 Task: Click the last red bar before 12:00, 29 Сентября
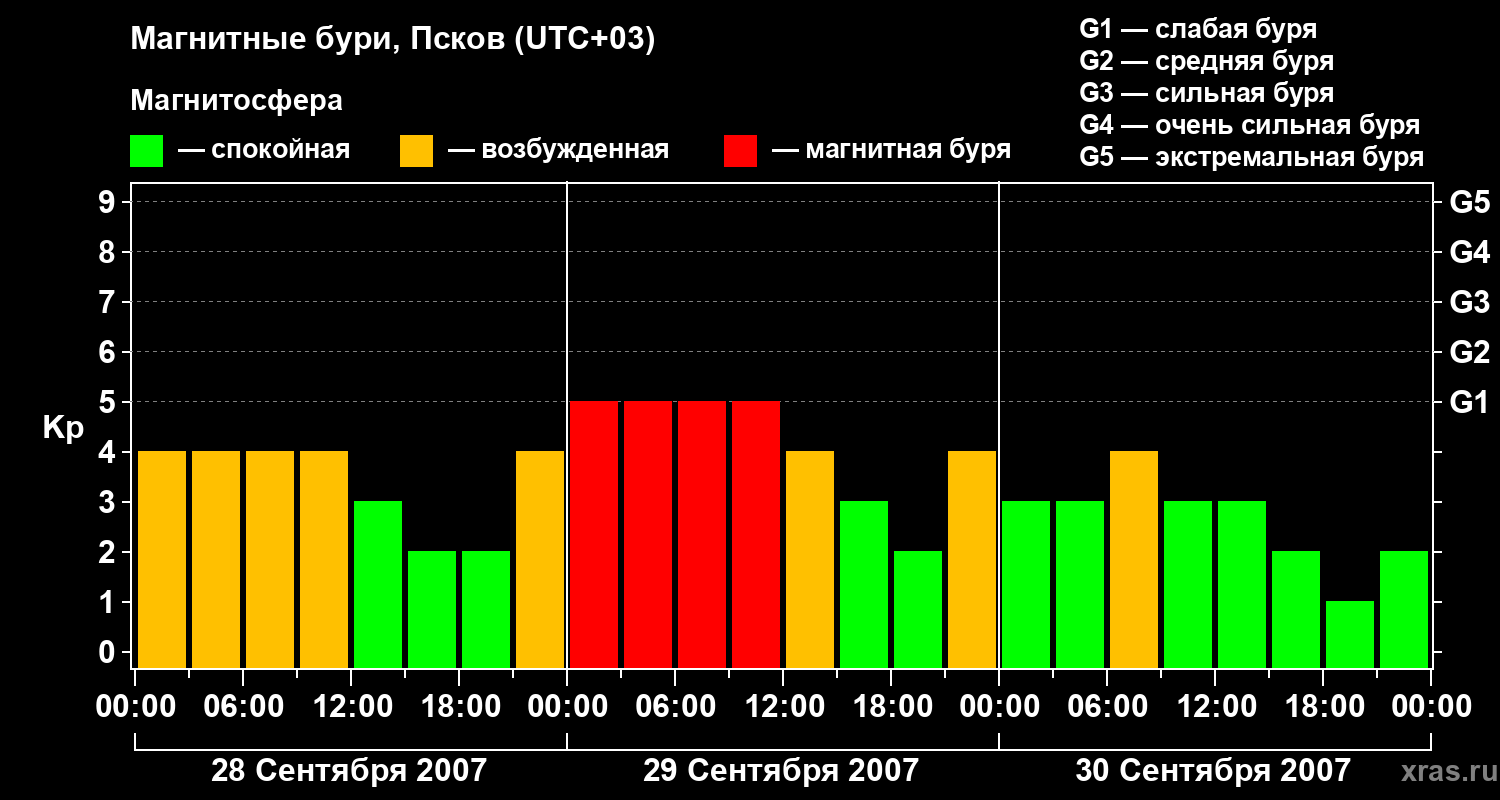pos(756,534)
